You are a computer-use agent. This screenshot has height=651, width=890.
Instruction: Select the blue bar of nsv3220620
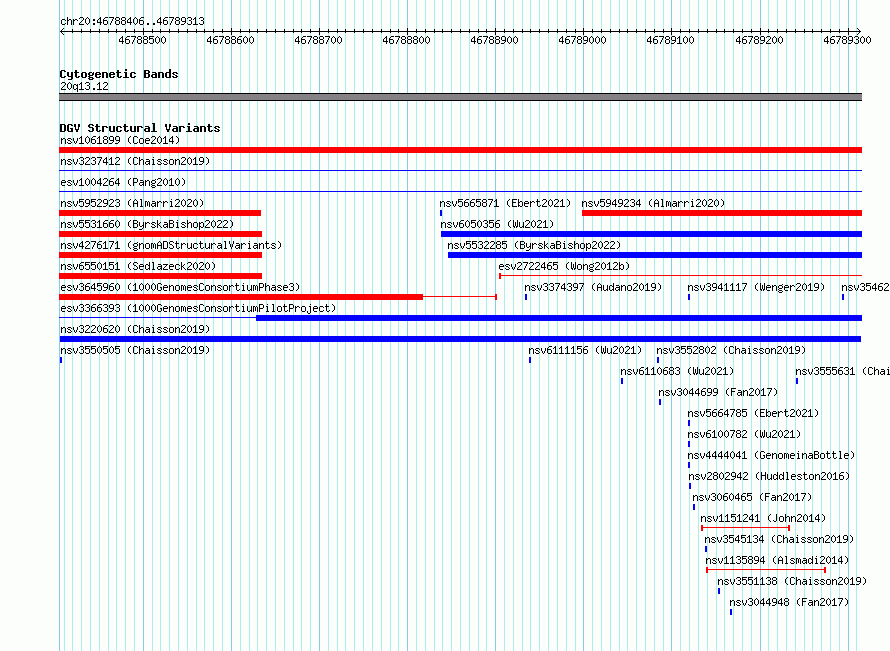coord(460,339)
